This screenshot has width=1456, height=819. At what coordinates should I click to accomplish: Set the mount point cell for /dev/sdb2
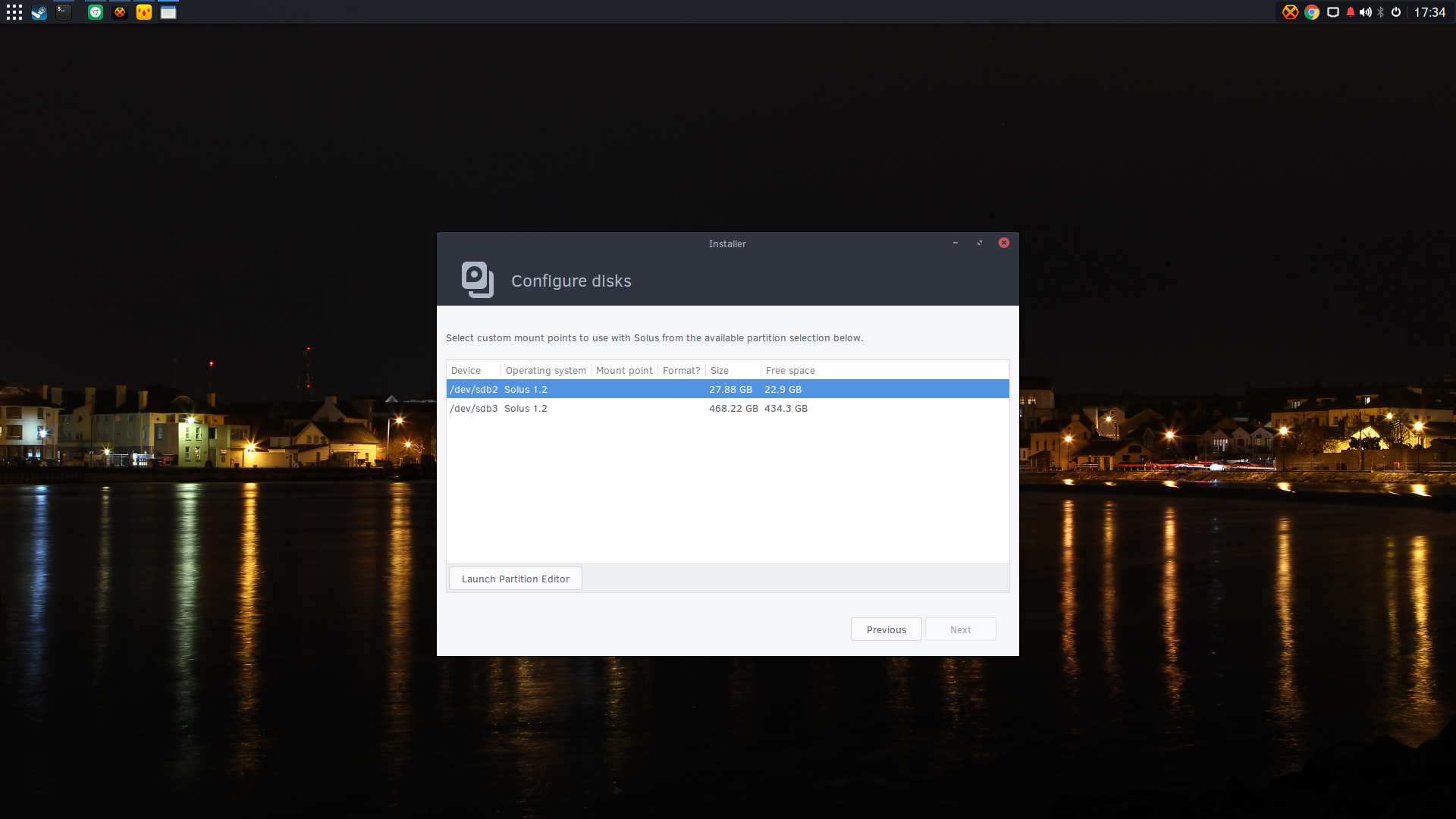click(x=624, y=389)
